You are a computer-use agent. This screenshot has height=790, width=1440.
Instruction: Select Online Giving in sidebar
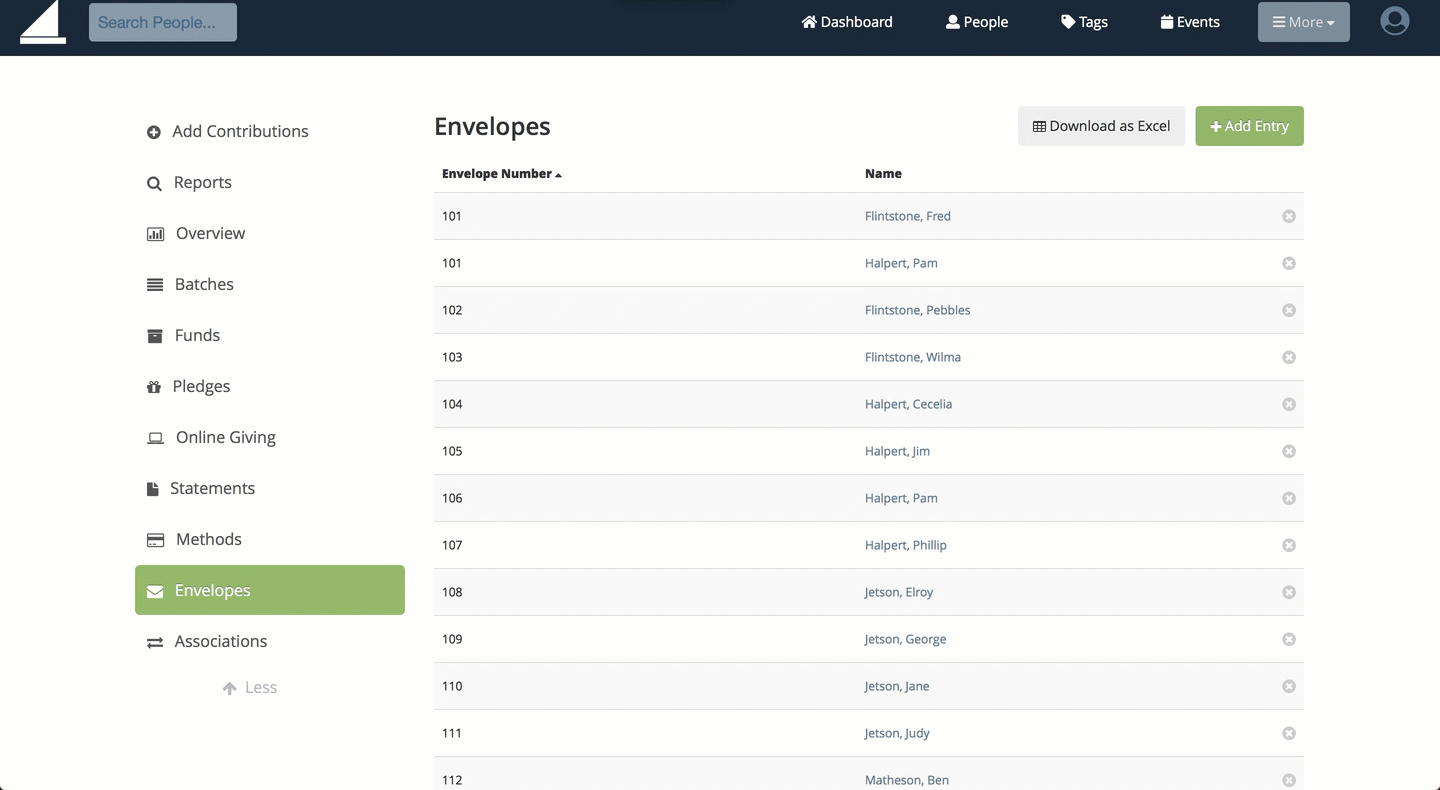coord(225,437)
